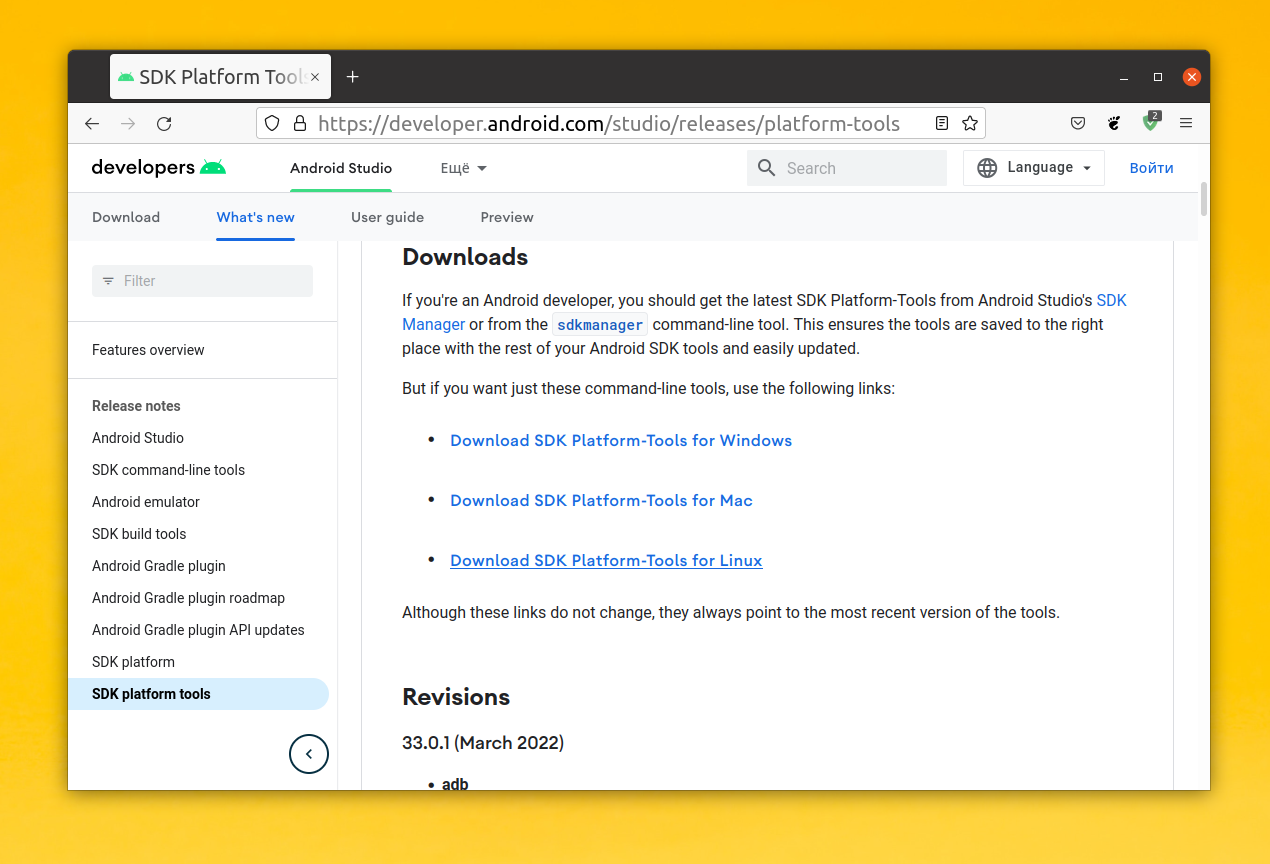Open the Firefox hamburger menu
Viewport: 1270px width, 864px height.
pos(1186,124)
